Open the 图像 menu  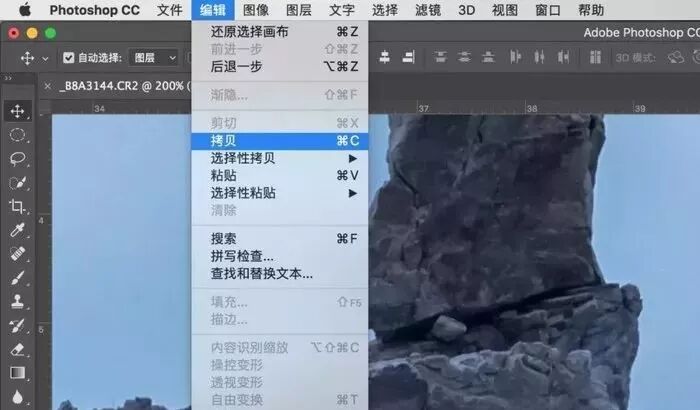[256, 10]
